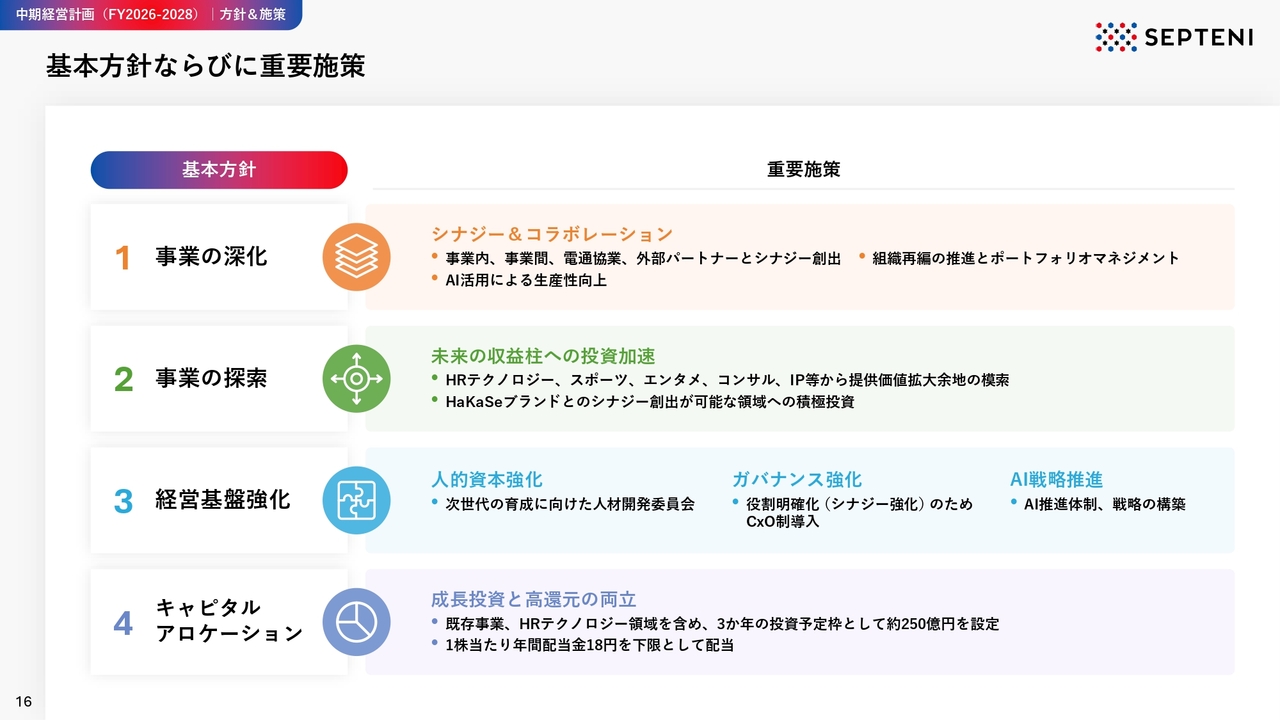Click the 人的資本強化 heading

(487, 480)
